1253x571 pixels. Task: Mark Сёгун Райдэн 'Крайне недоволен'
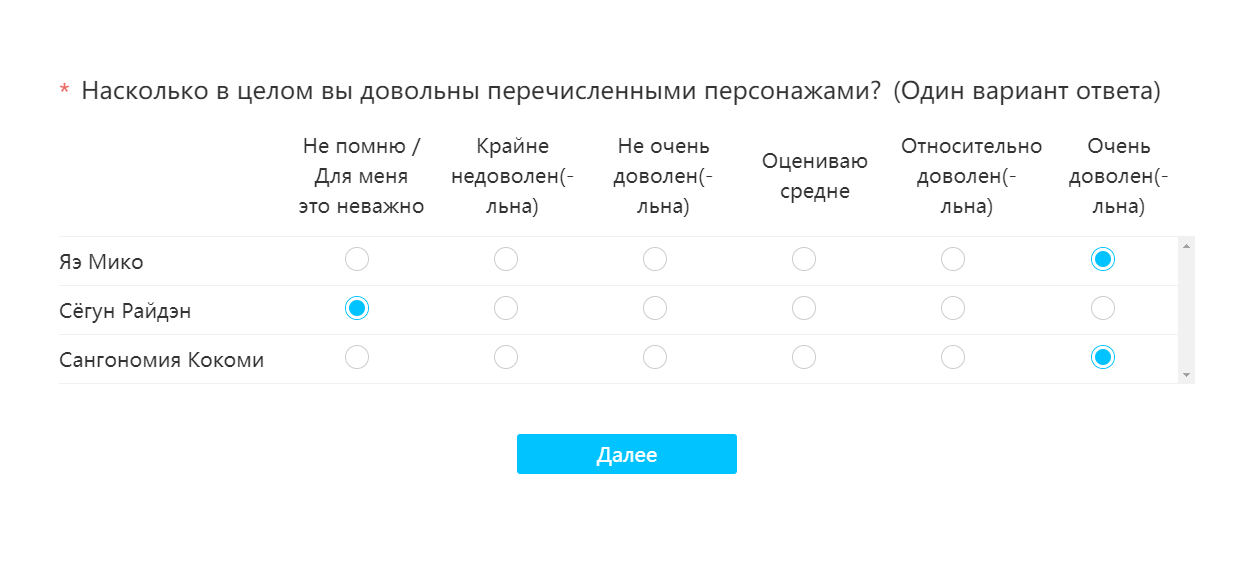coord(506,309)
